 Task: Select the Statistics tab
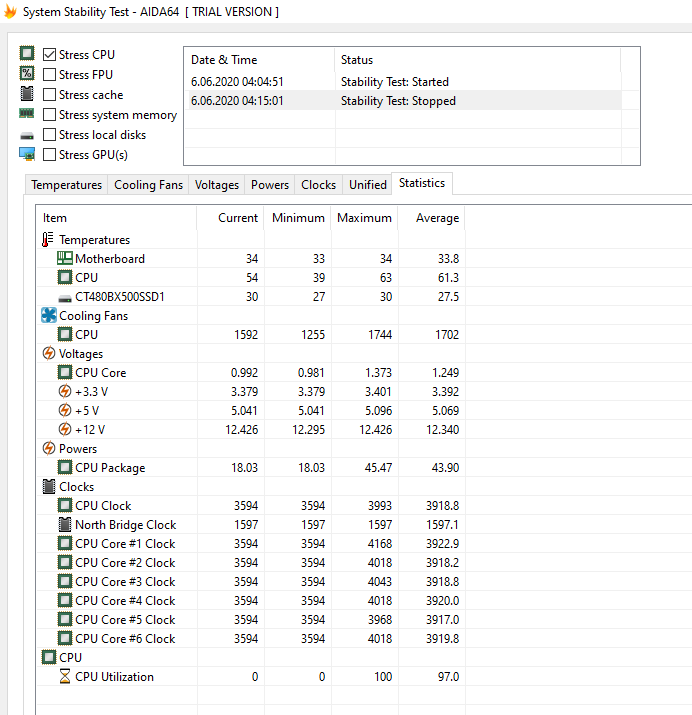[x=422, y=183]
